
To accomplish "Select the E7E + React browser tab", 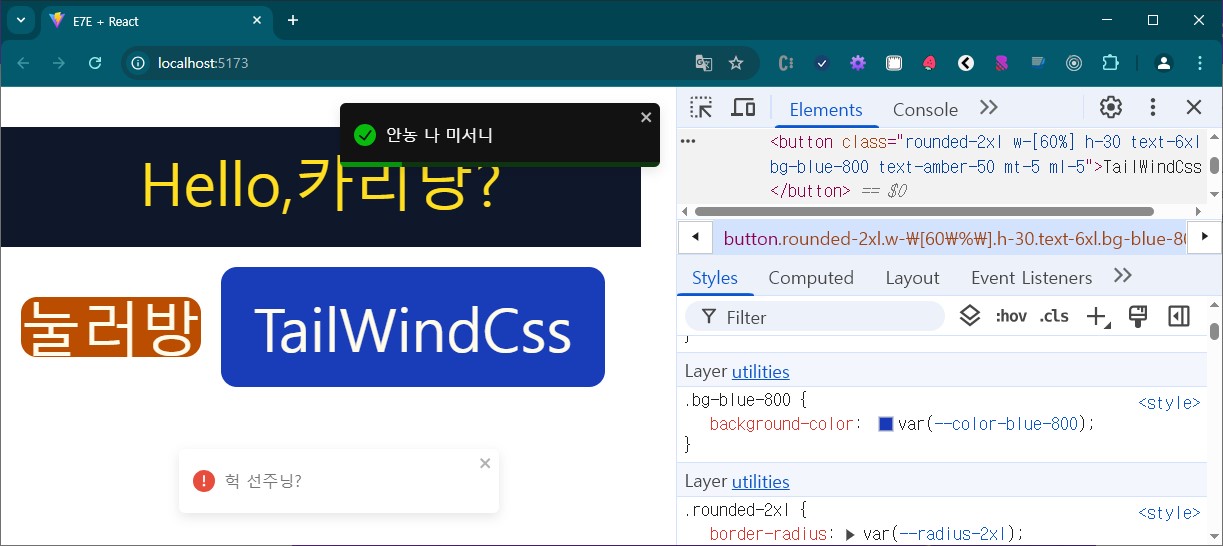I will pos(156,21).
